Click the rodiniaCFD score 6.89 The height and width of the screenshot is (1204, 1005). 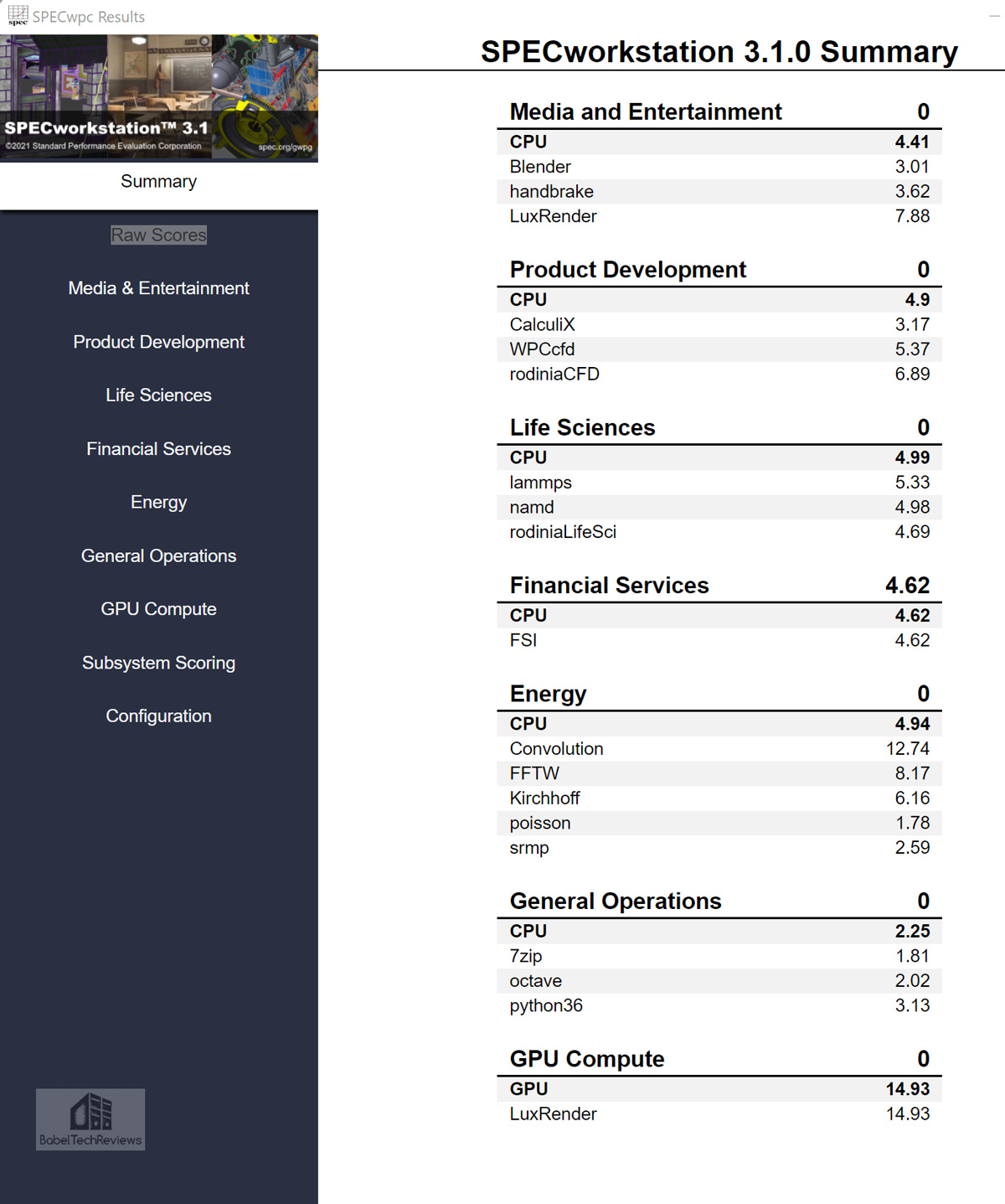click(x=912, y=375)
